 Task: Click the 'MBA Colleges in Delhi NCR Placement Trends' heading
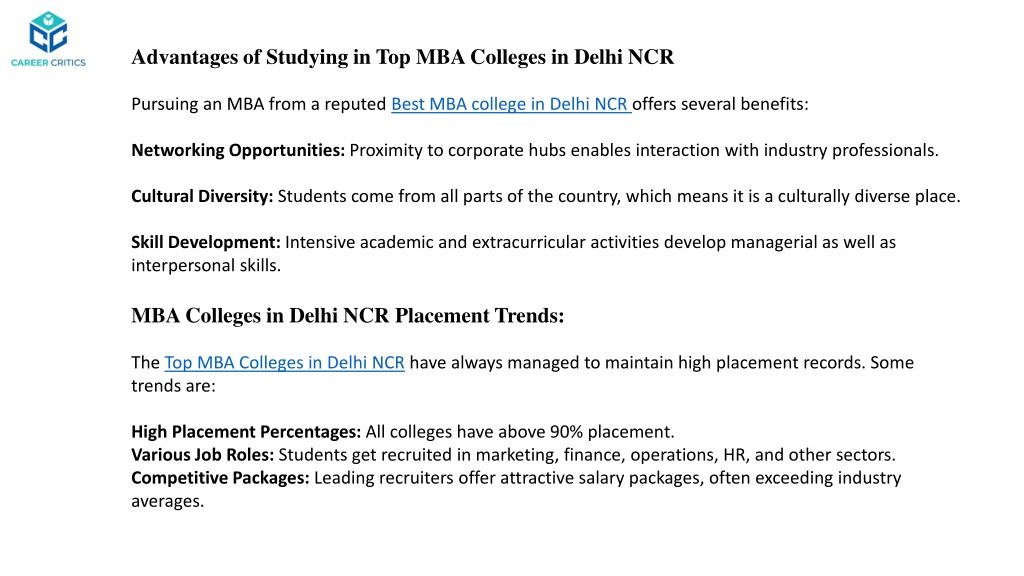tap(347, 315)
